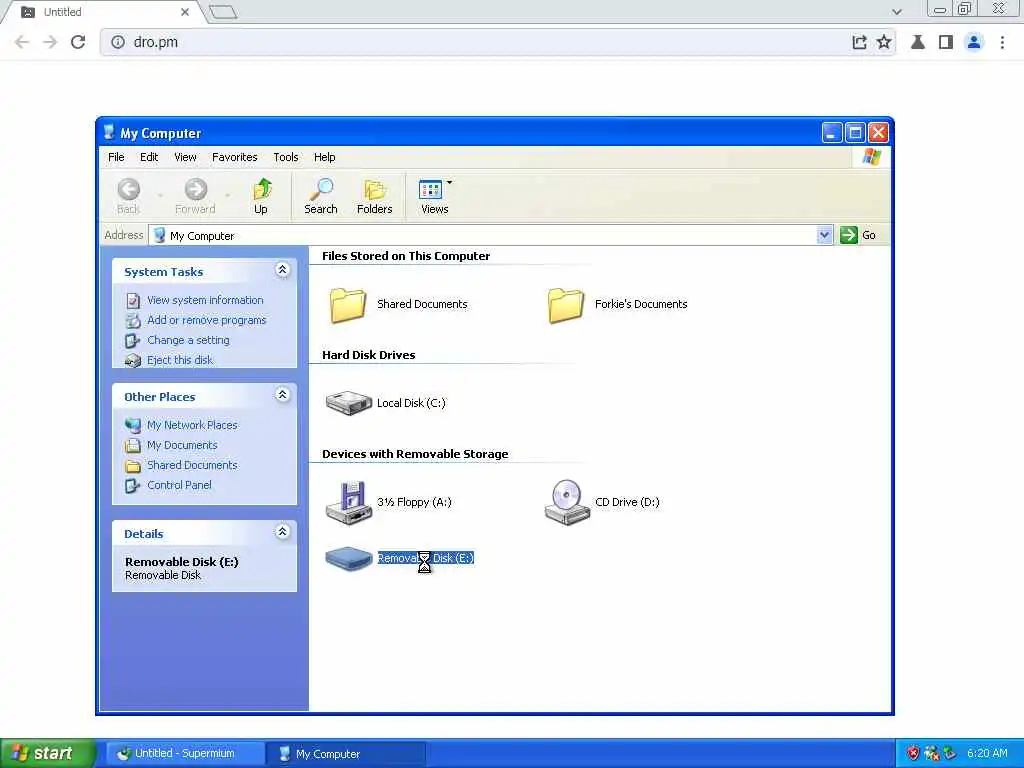Select the Local Disk (C:) drive icon
Screen dimensions: 1024x768
click(349, 402)
